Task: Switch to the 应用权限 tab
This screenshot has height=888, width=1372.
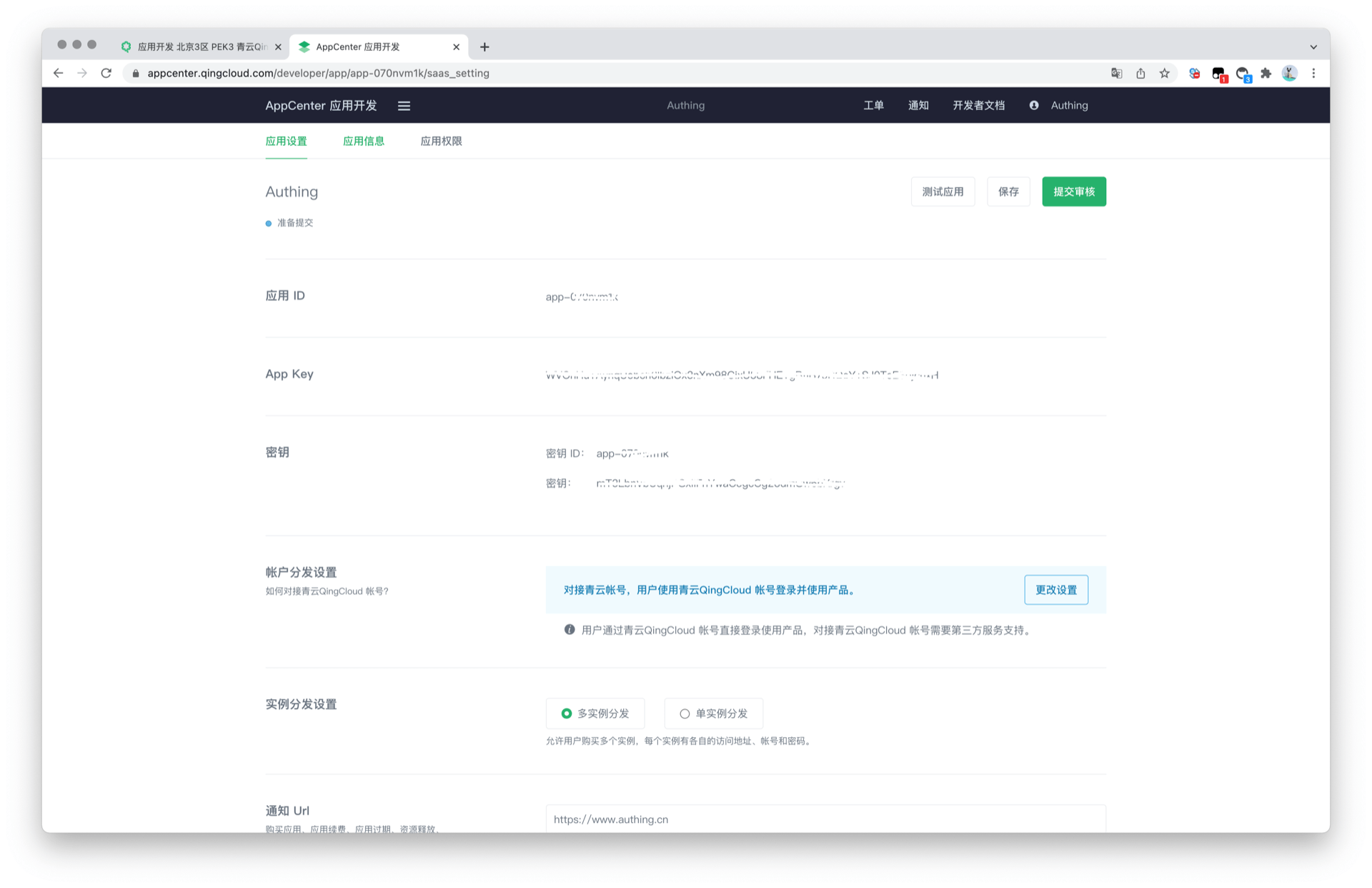Action: pos(441,141)
